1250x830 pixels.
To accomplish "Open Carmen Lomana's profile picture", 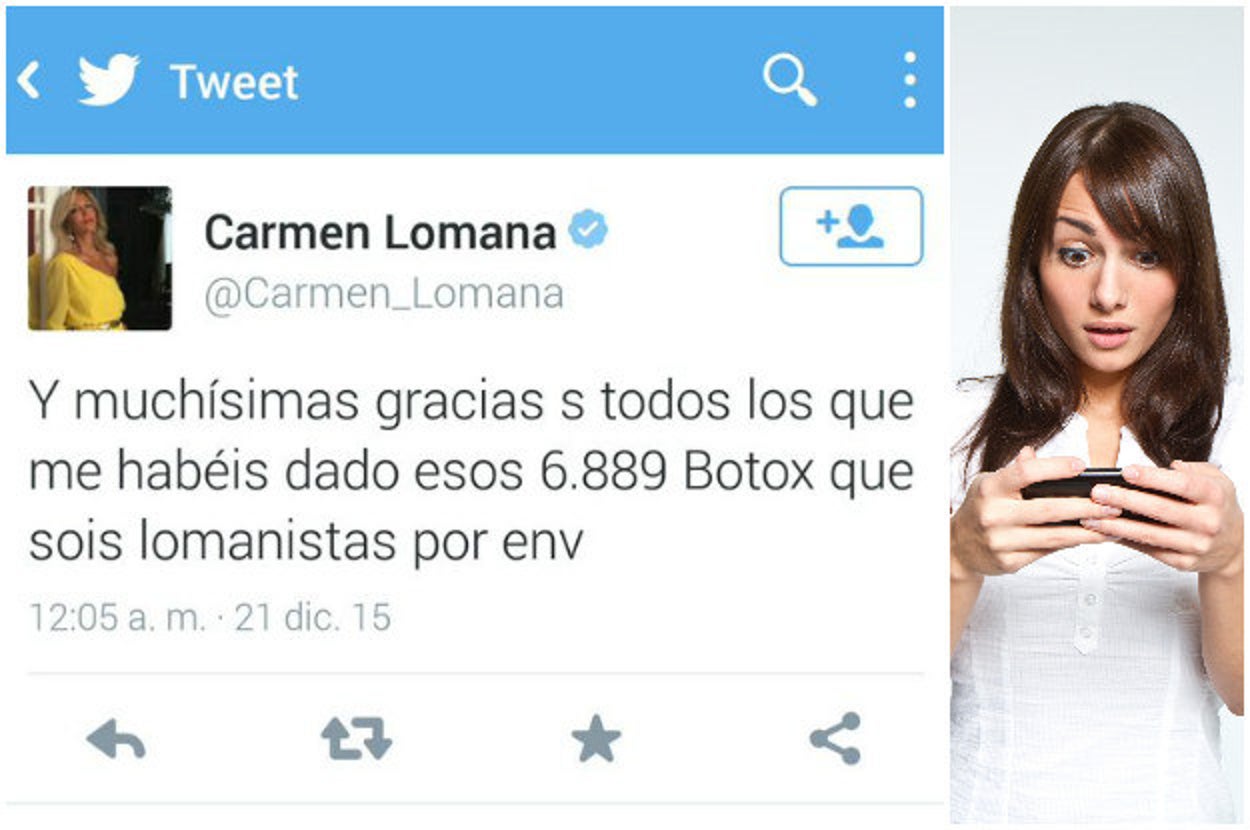I will 100,258.
